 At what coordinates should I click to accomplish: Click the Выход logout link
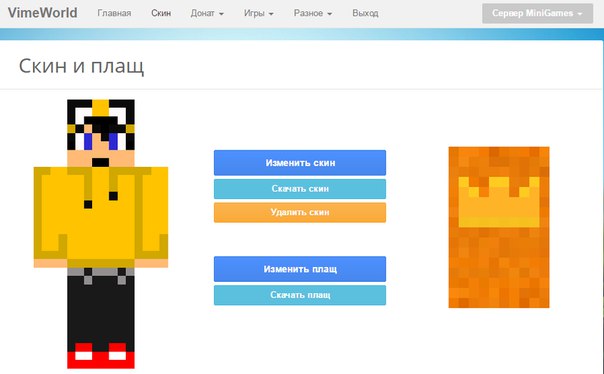pyautogui.click(x=365, y=13)
